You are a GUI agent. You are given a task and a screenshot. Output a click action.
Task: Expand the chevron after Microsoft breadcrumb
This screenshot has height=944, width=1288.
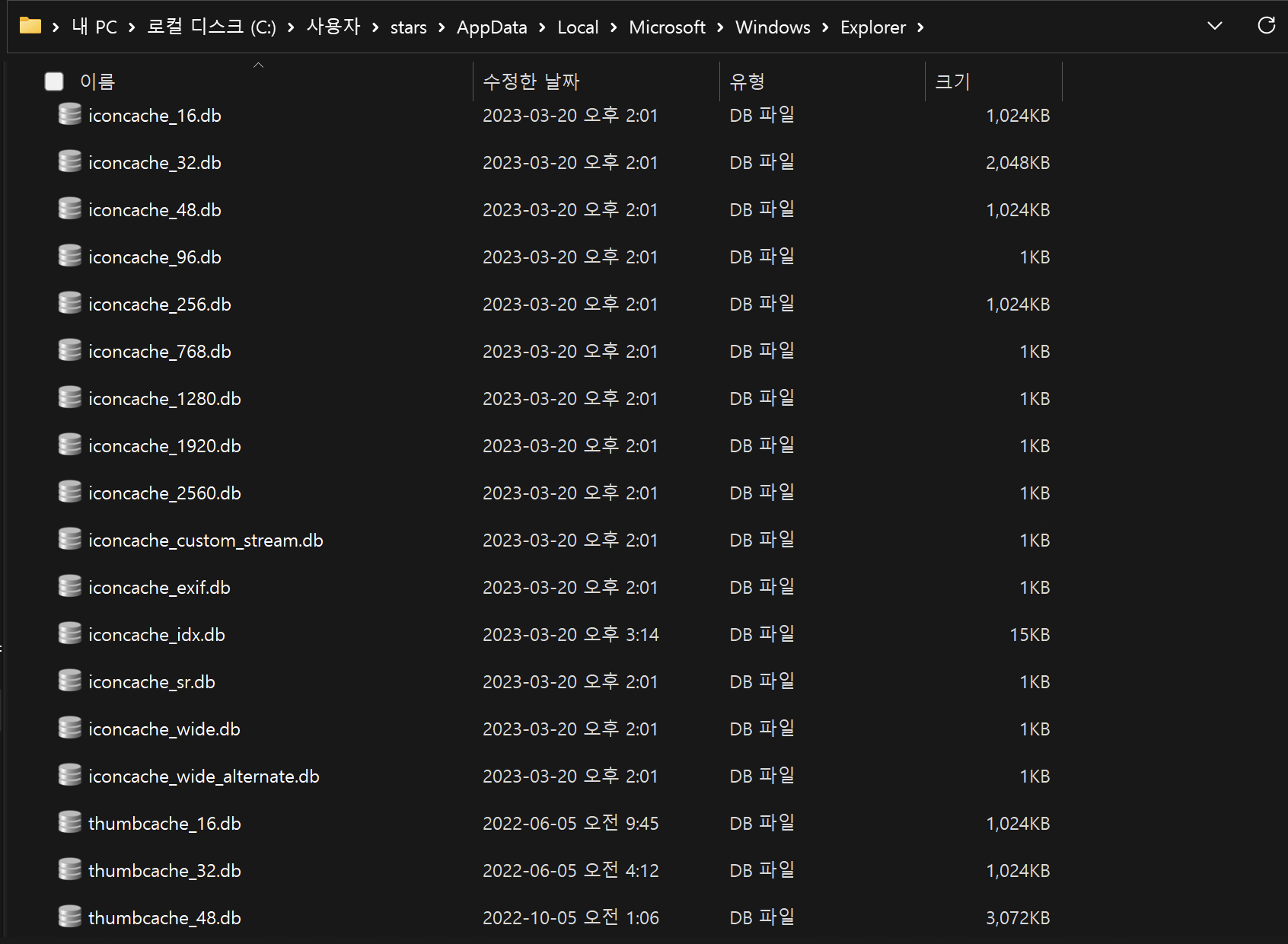click(x=720, y=28)
